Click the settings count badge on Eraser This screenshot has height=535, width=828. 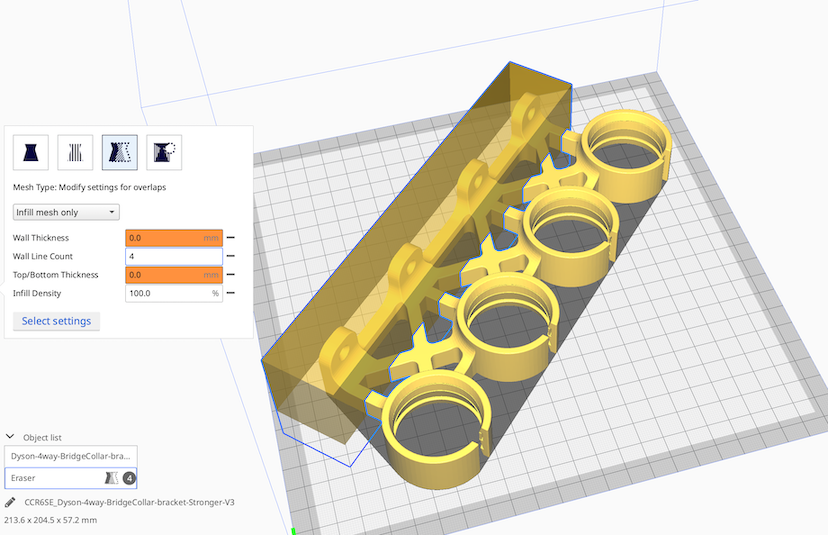click(x=129, y=478)
